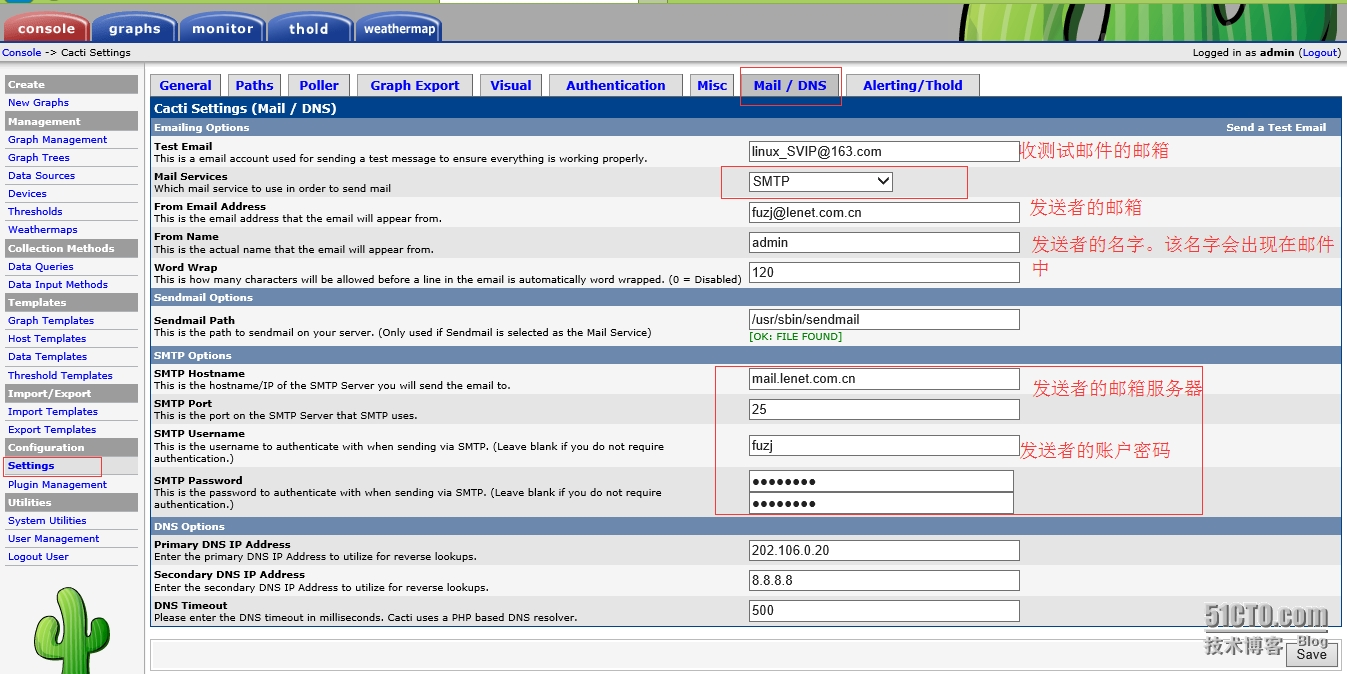Switch to the graphs top tab

134,28
